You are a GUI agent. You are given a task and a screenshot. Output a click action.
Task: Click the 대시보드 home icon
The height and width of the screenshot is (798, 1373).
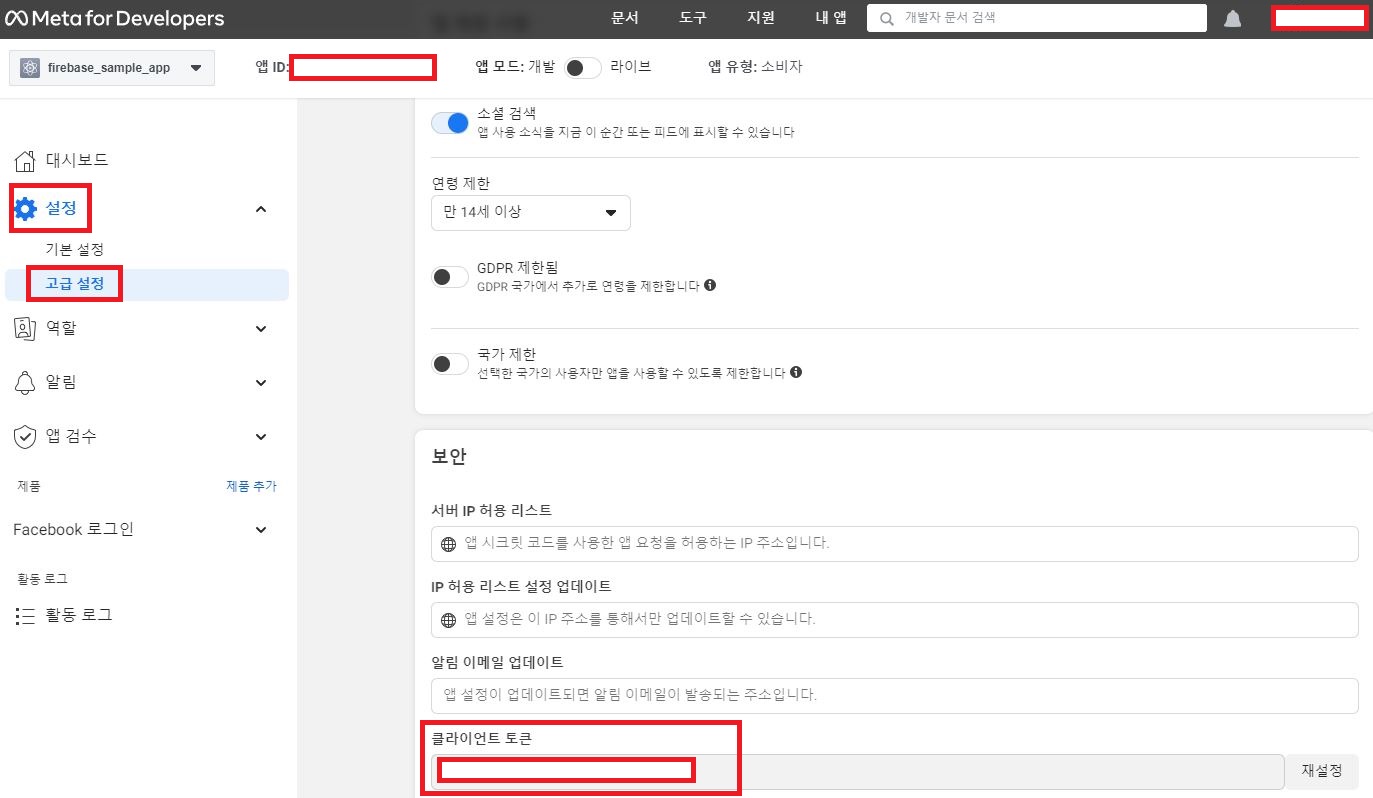pyautogui.click(x=26, y=160)
